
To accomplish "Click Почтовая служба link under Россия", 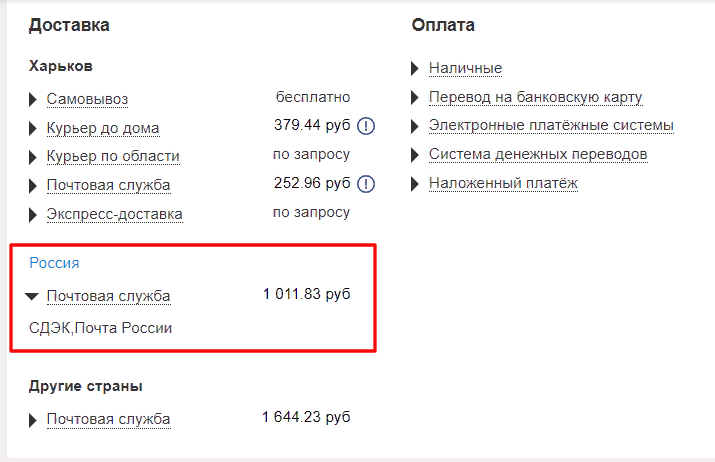I will [x=108, y=296].
